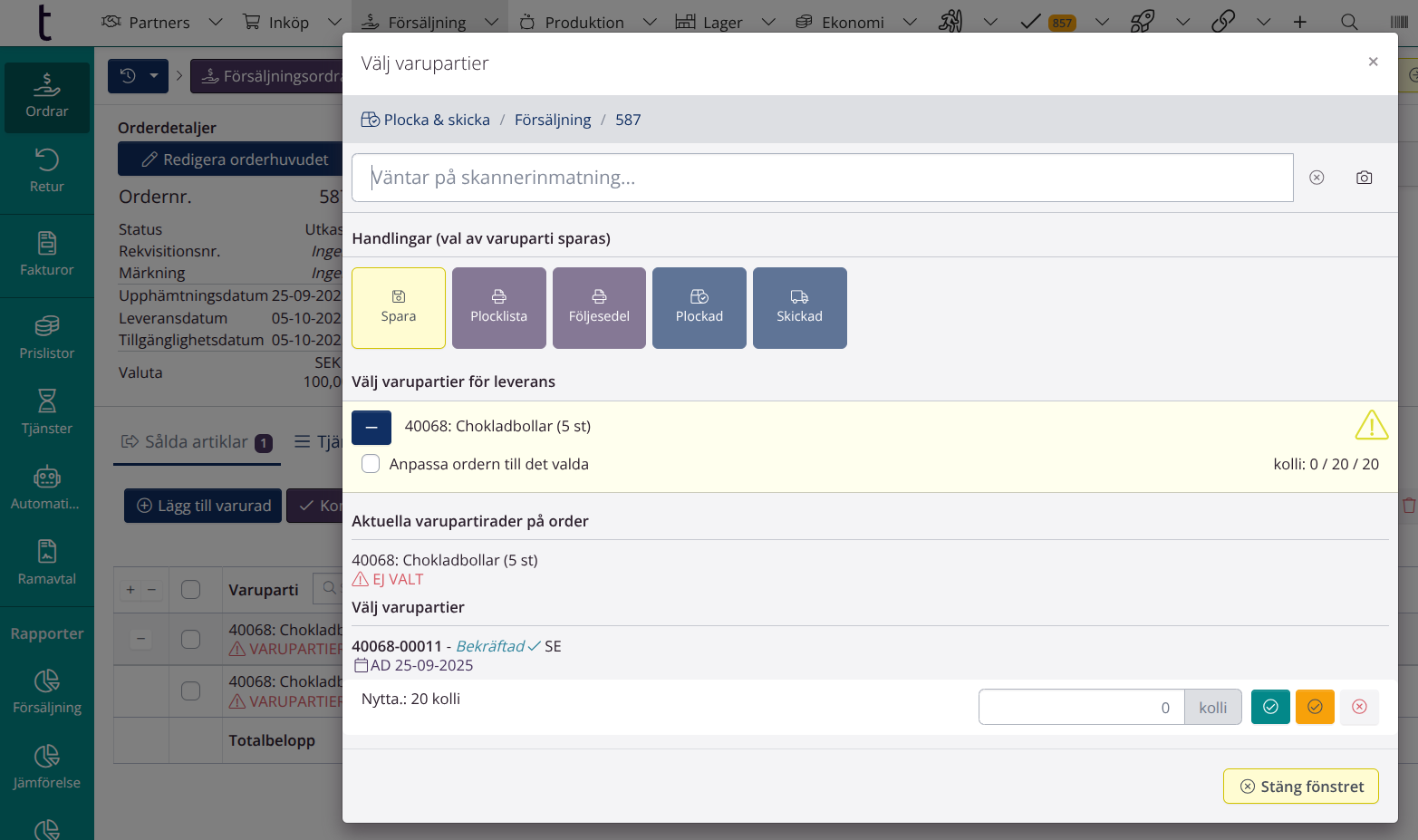Open the history dropdown arrow
The width and height of the screenshot is (1418, 840).
154,76
